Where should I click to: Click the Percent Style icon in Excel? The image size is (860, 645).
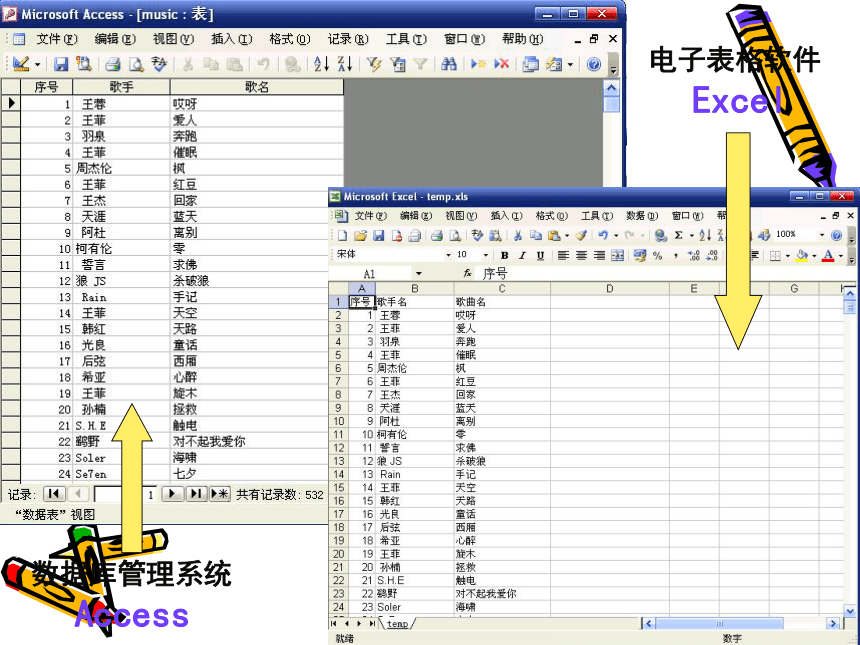tap(658, 256)
